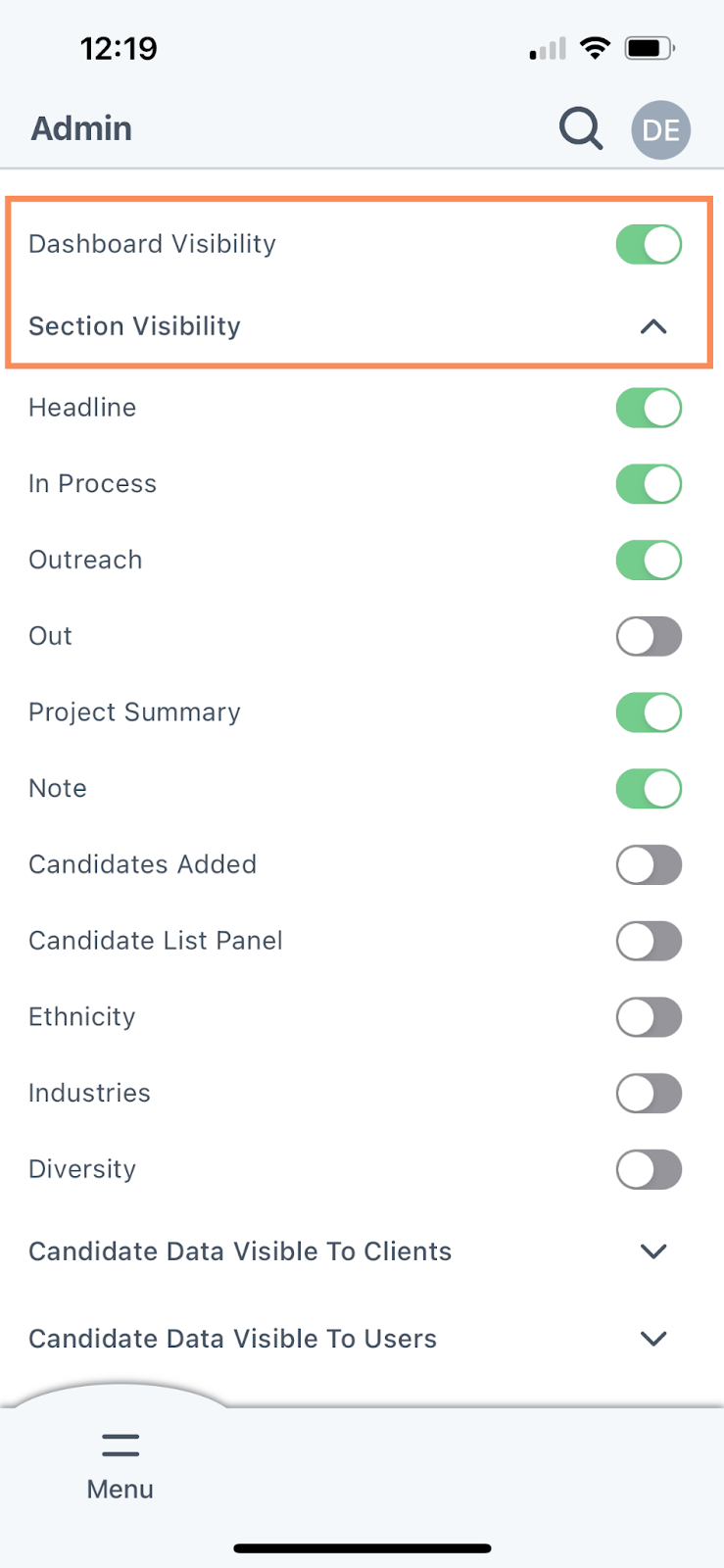This screenshot has width=724, height=1568.
Task: Tap the Wi-Fi status icon
Action: click(x=595, y=48)
